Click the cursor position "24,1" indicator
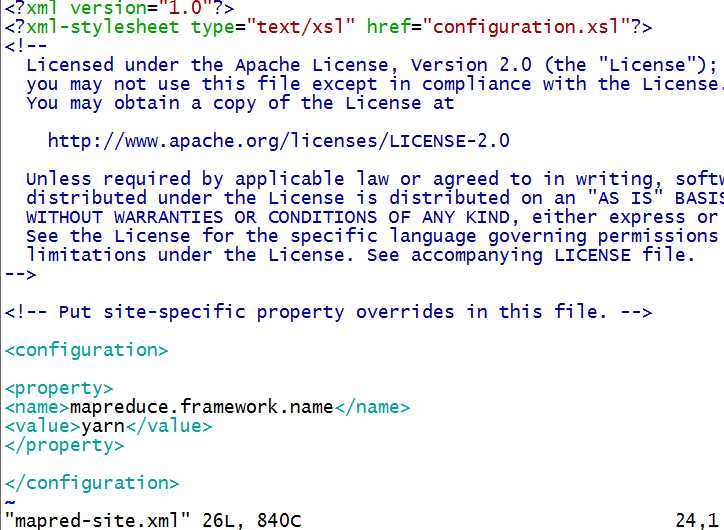 coord(696,521)
